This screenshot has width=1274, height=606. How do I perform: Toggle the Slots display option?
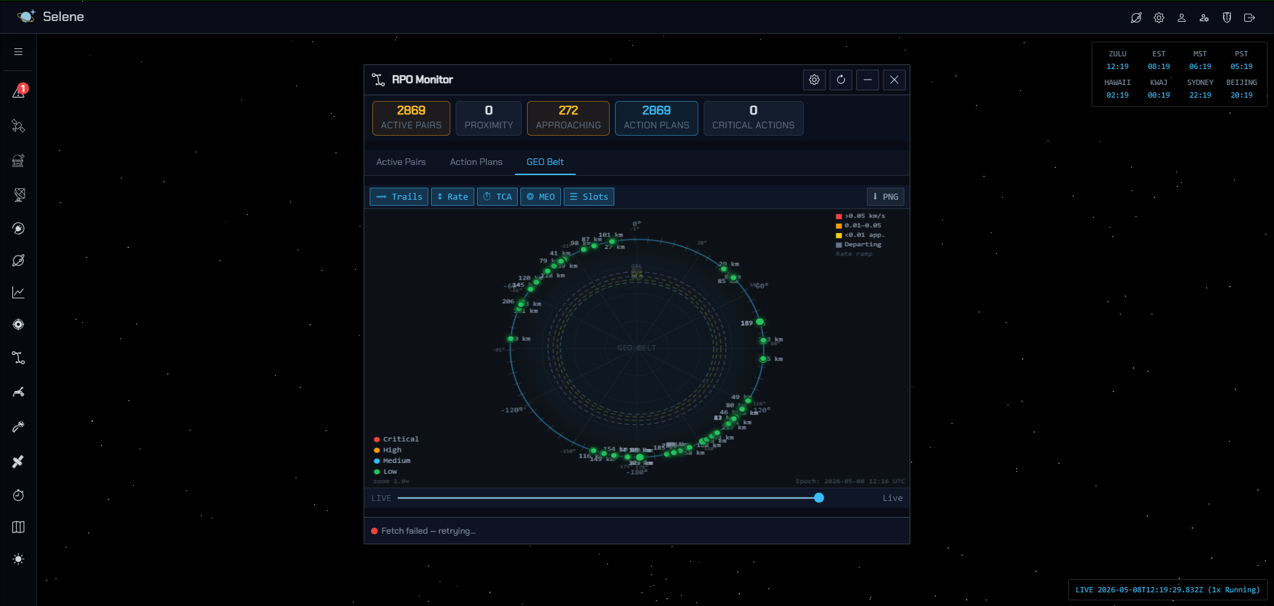(x=589, y=197)
